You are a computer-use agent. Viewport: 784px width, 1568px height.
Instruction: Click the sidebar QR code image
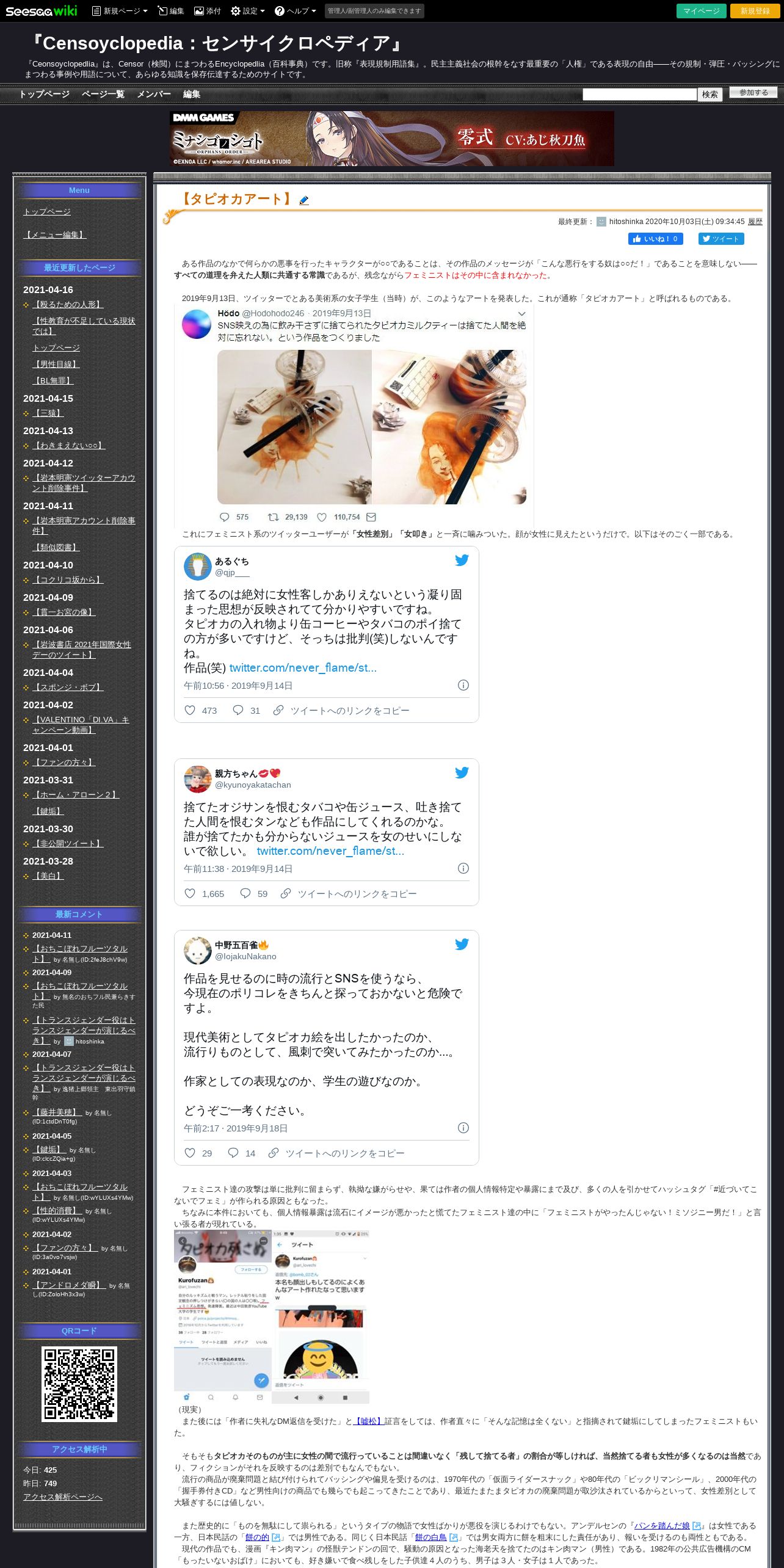pyautogui.click(x=79, y=1384)
